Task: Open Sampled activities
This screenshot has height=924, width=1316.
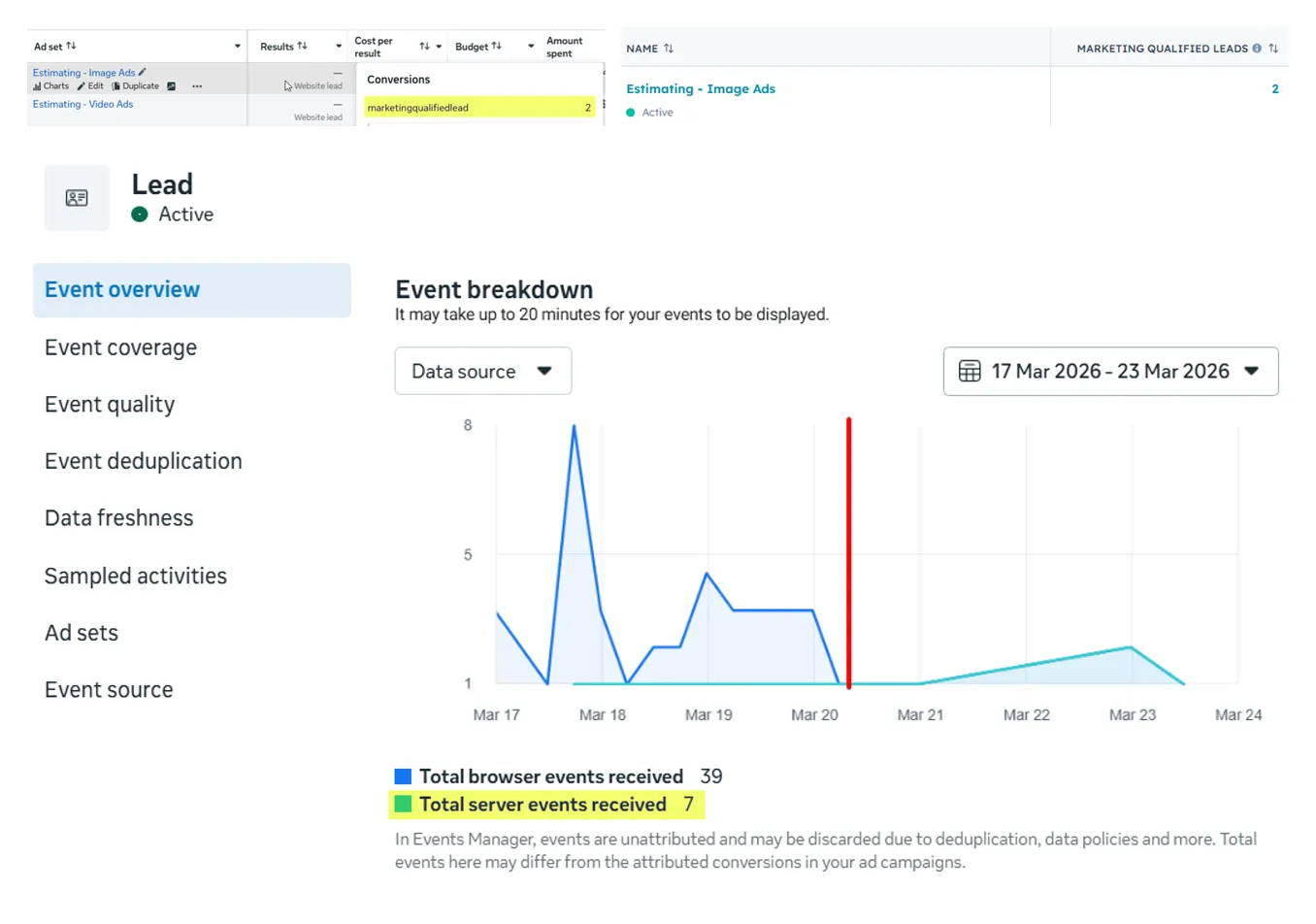Action: [136, 576]
